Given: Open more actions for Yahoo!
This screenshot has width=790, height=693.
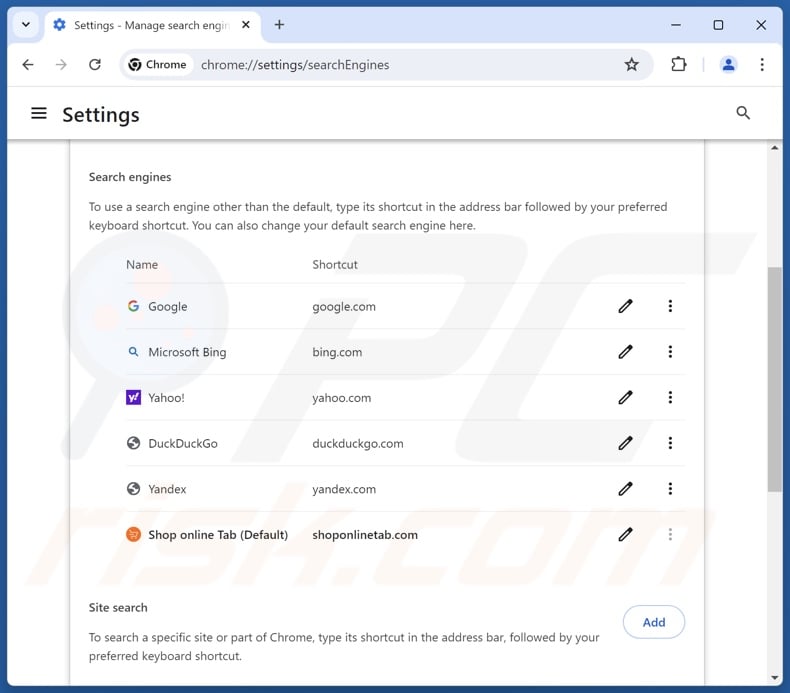Looking at the screenshot, I should [x=670, y=397].
